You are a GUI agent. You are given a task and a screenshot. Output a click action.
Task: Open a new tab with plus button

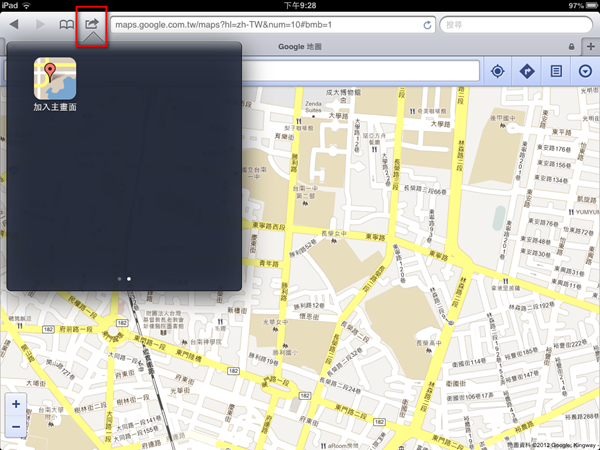click(x=589, y=46)
